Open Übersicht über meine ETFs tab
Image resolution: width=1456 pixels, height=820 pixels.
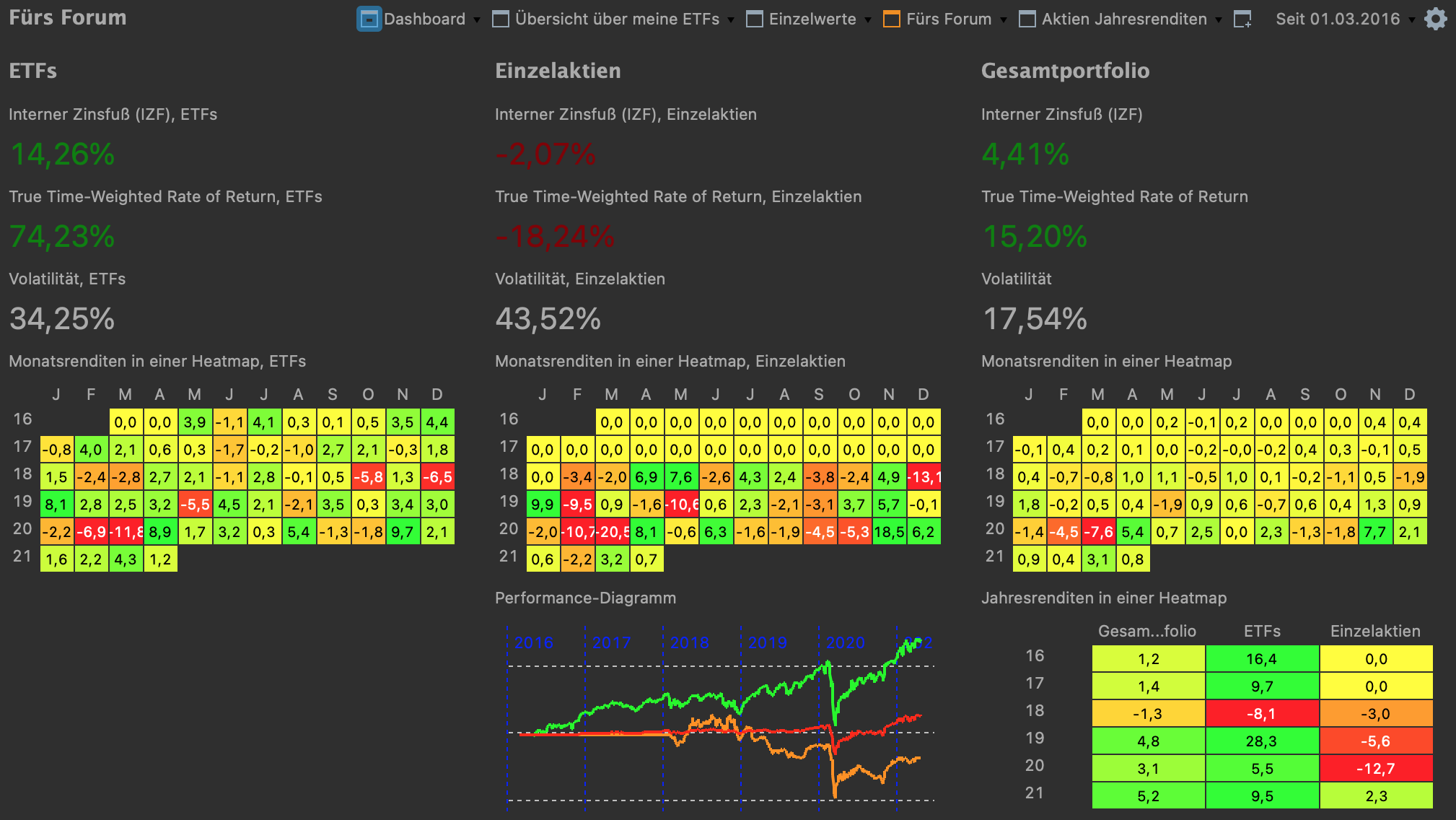click(617, 19)
